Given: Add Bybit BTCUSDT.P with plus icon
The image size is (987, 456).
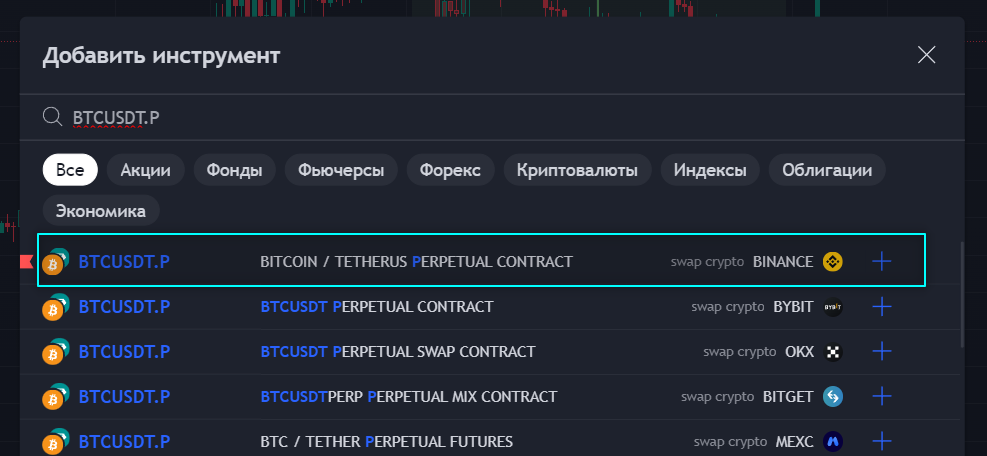Looking at the screenshot, I should 881,307.
